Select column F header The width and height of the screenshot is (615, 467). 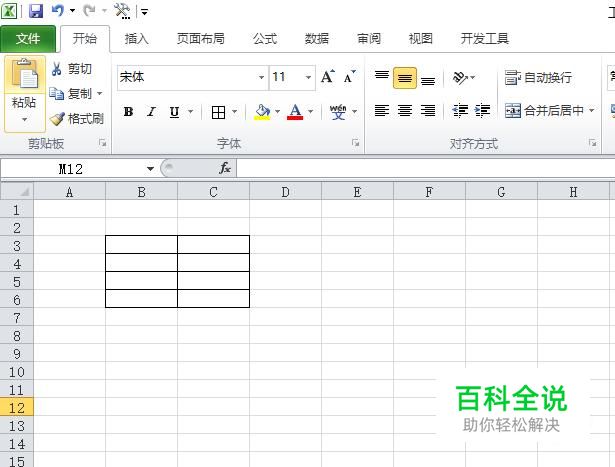(429, 192)
